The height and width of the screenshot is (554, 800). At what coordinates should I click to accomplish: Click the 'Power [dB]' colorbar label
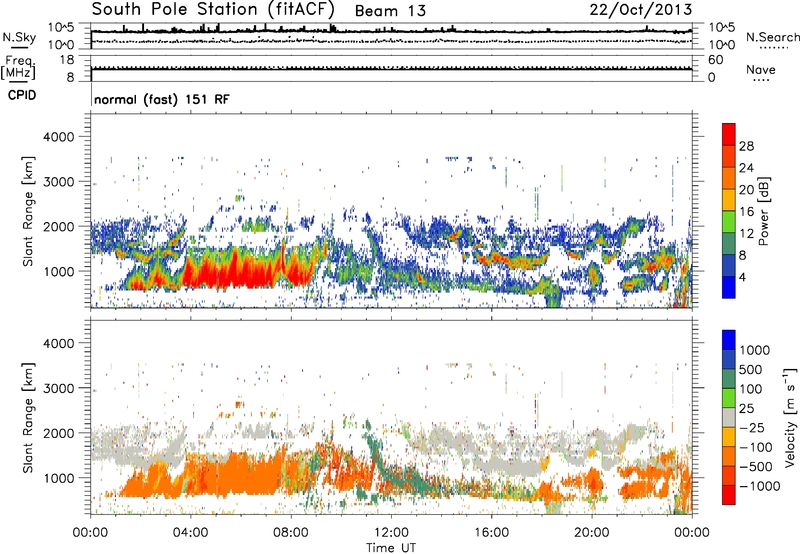pos(763,211)
